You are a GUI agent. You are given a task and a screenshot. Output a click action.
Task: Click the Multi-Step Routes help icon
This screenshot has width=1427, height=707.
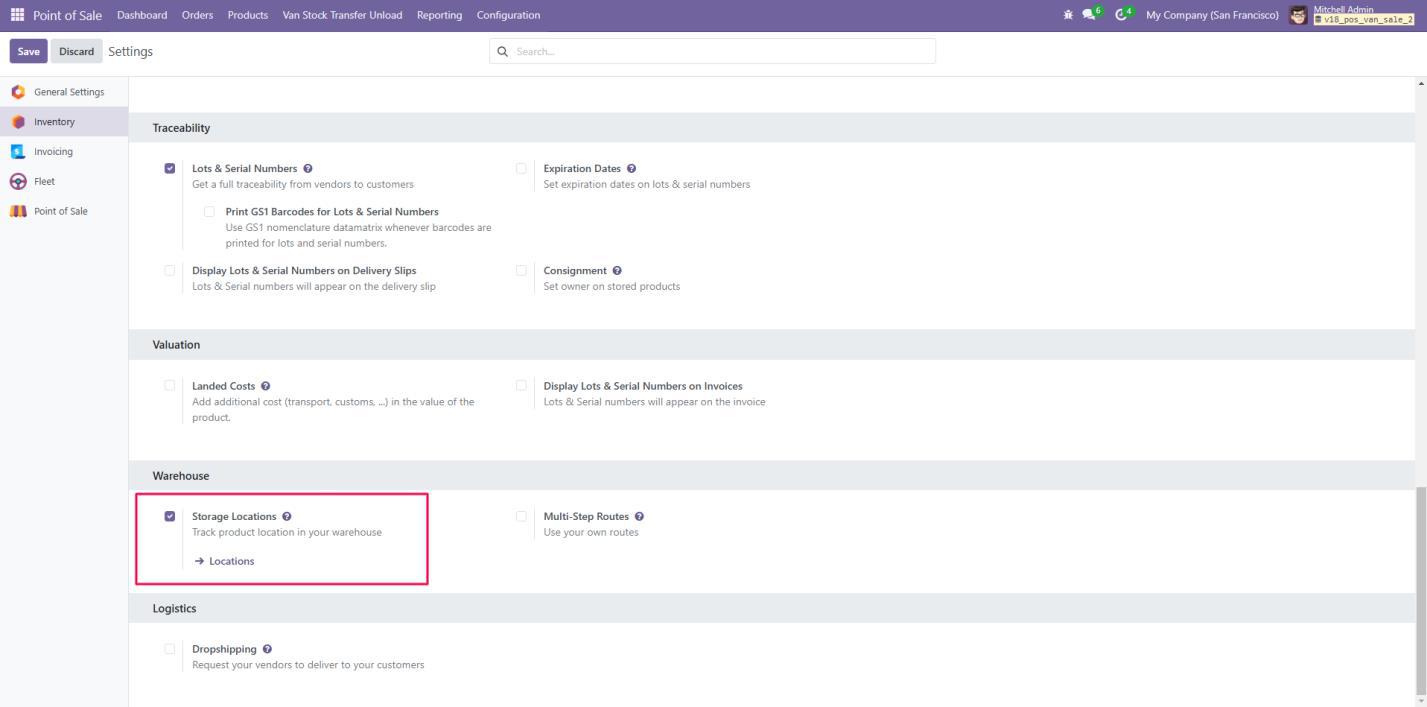tap(639, 517)
